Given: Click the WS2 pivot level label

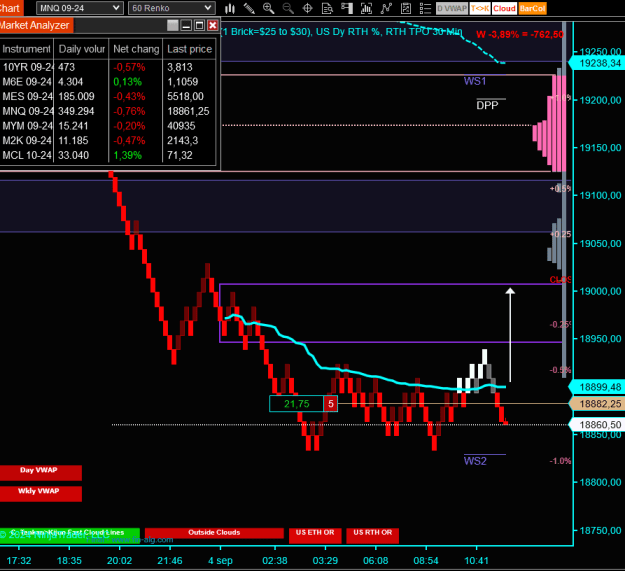Looking at the screenshot, I should 475,461.
